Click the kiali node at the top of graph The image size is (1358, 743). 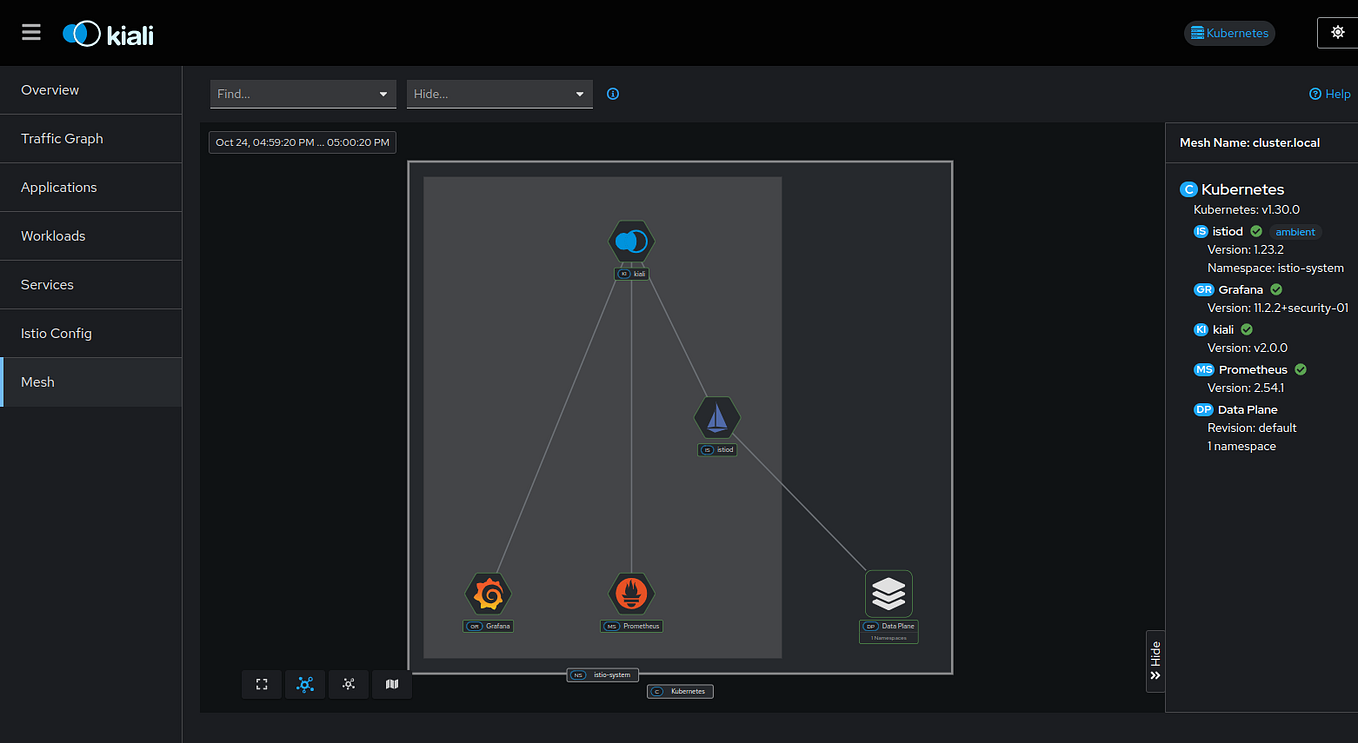coord(631,240)
